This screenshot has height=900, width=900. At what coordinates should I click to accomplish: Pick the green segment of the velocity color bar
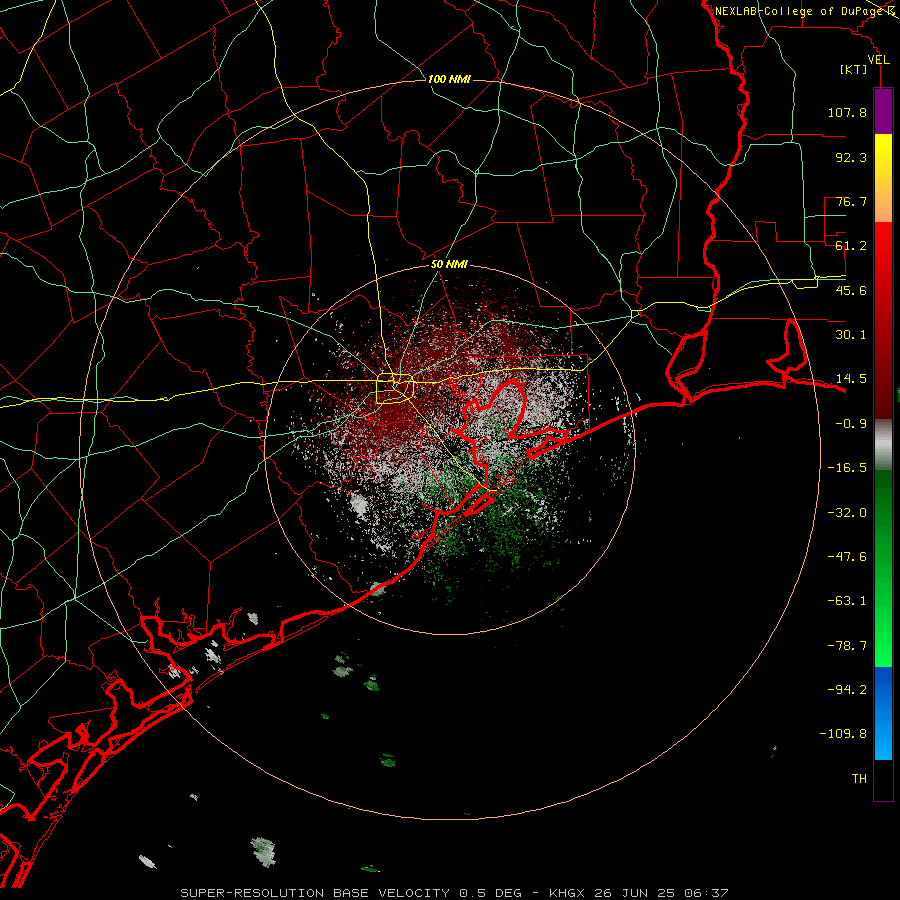(x=883, y=568)
